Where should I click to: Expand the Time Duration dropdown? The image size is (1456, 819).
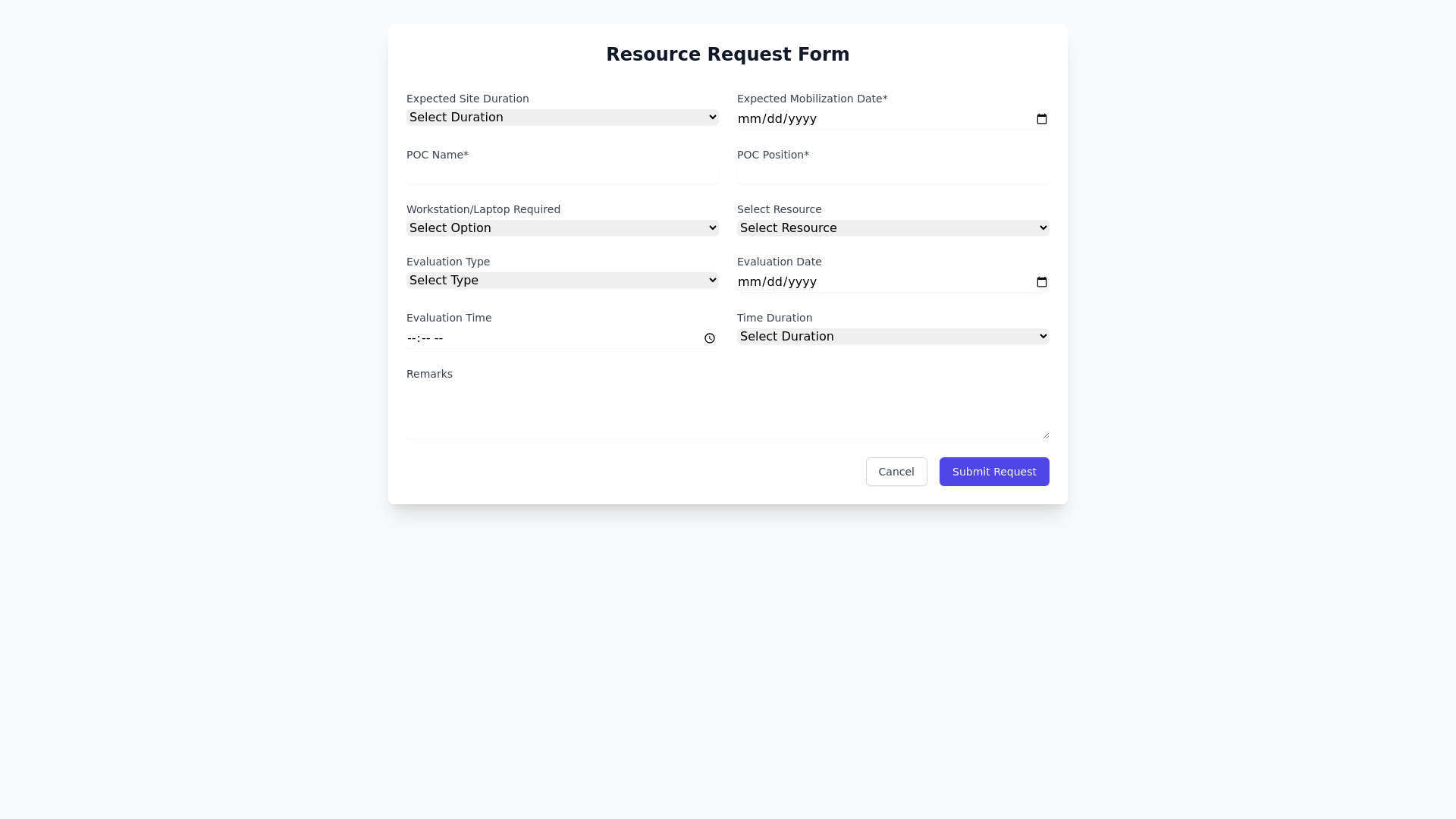(x=892, y=336)
